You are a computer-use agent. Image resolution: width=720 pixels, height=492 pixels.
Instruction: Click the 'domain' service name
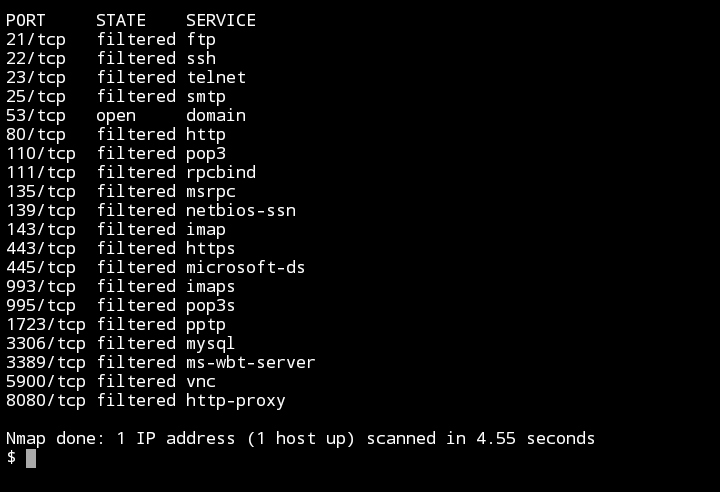click(216, 115)
